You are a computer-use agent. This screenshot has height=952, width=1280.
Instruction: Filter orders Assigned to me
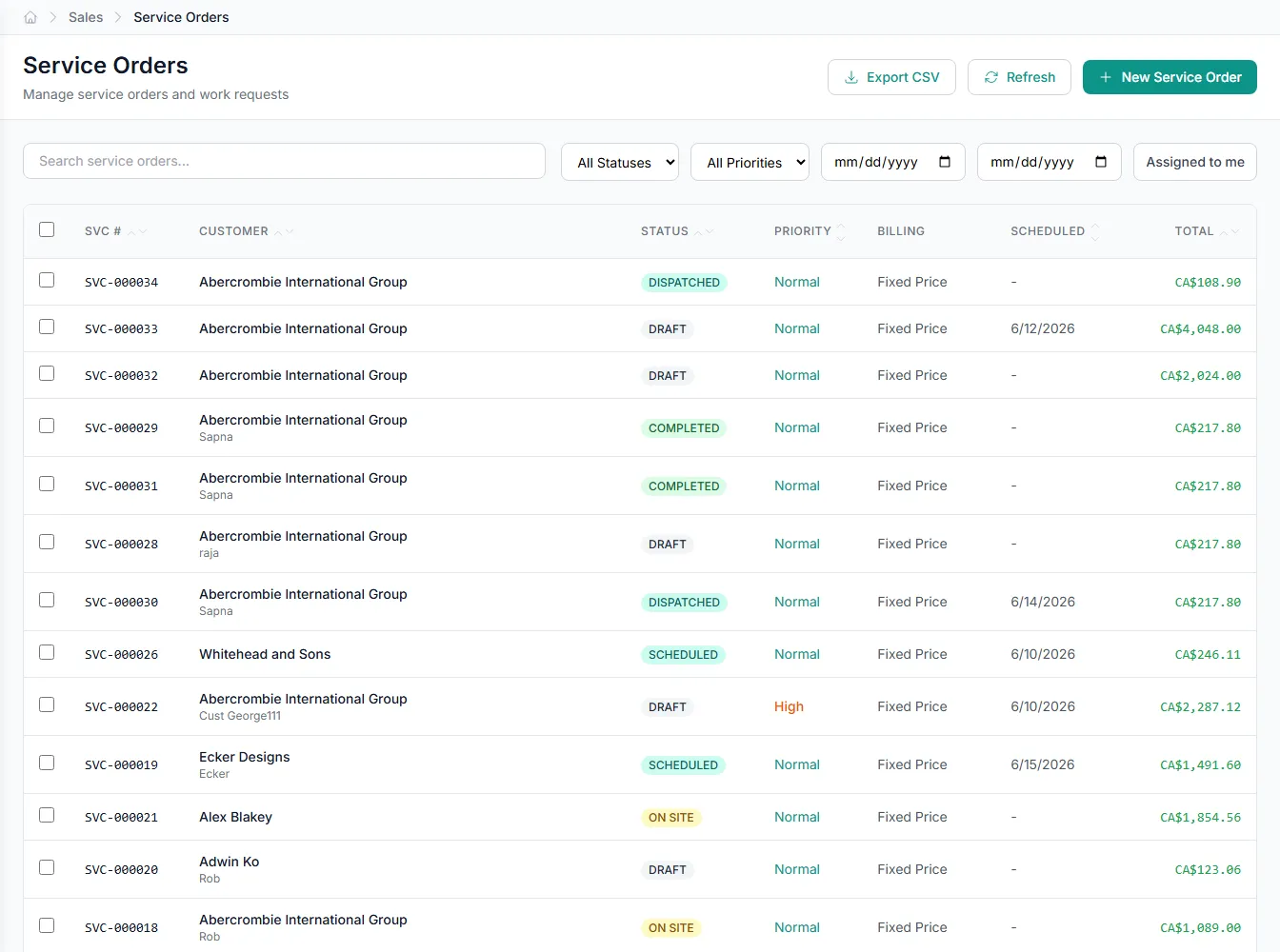point(1195,162)
